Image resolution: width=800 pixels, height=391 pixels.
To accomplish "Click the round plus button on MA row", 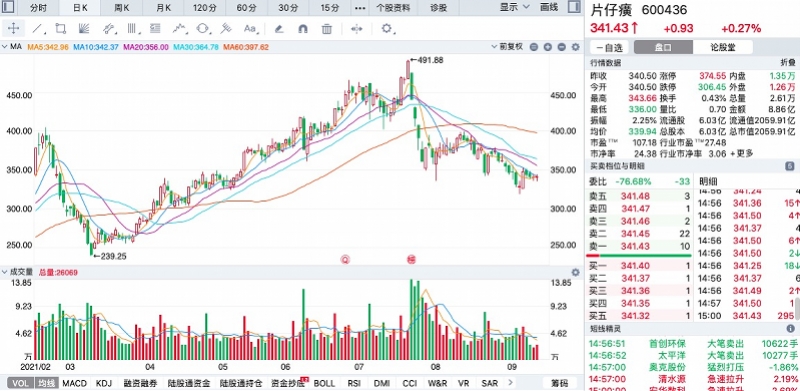I will coord(547,47).
